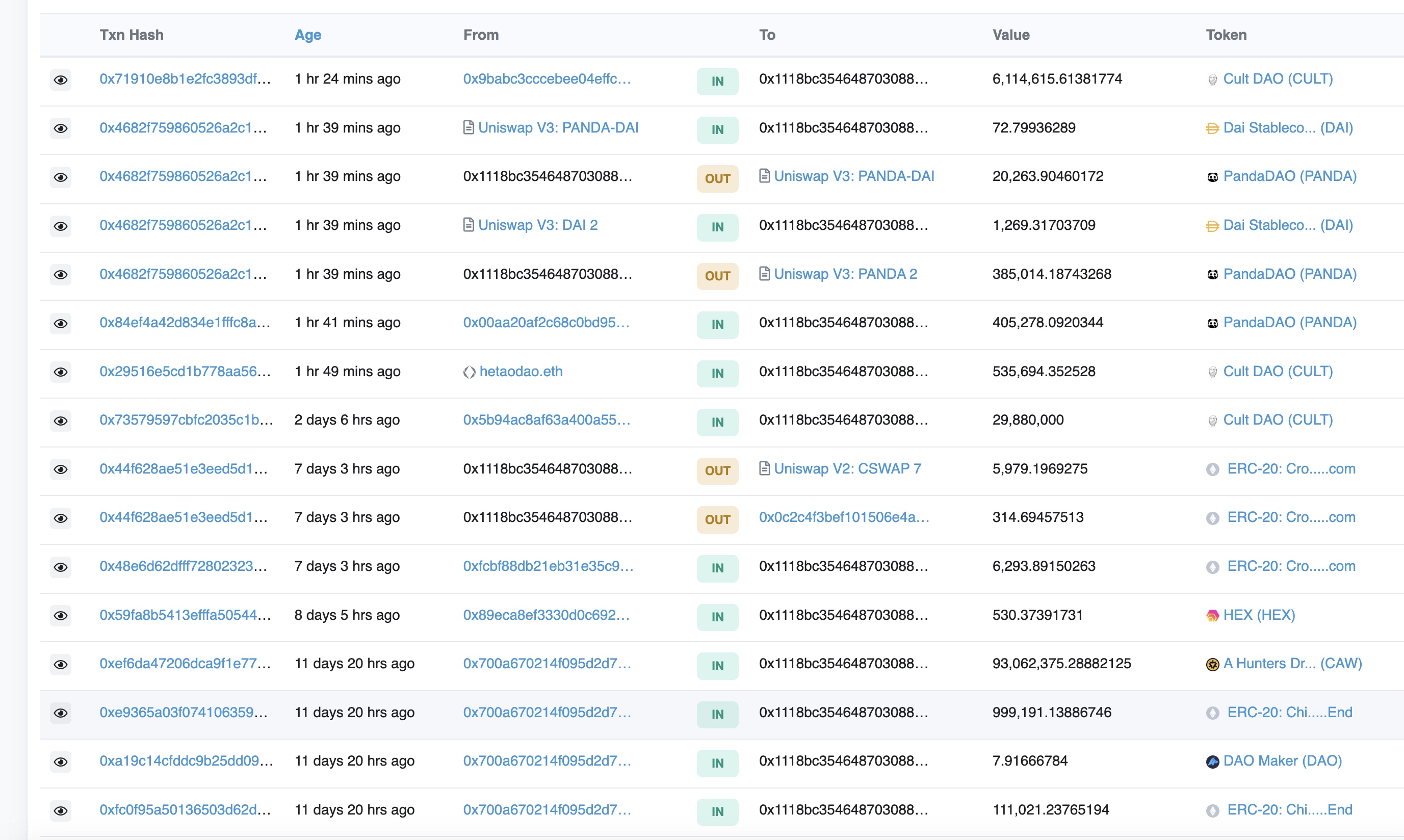Image resolution: width=1404 pixels, height=840 pixels.
Task: Click eye icon for 0x48e6d62dfff72802323 transaction
Action: [61, 567]
